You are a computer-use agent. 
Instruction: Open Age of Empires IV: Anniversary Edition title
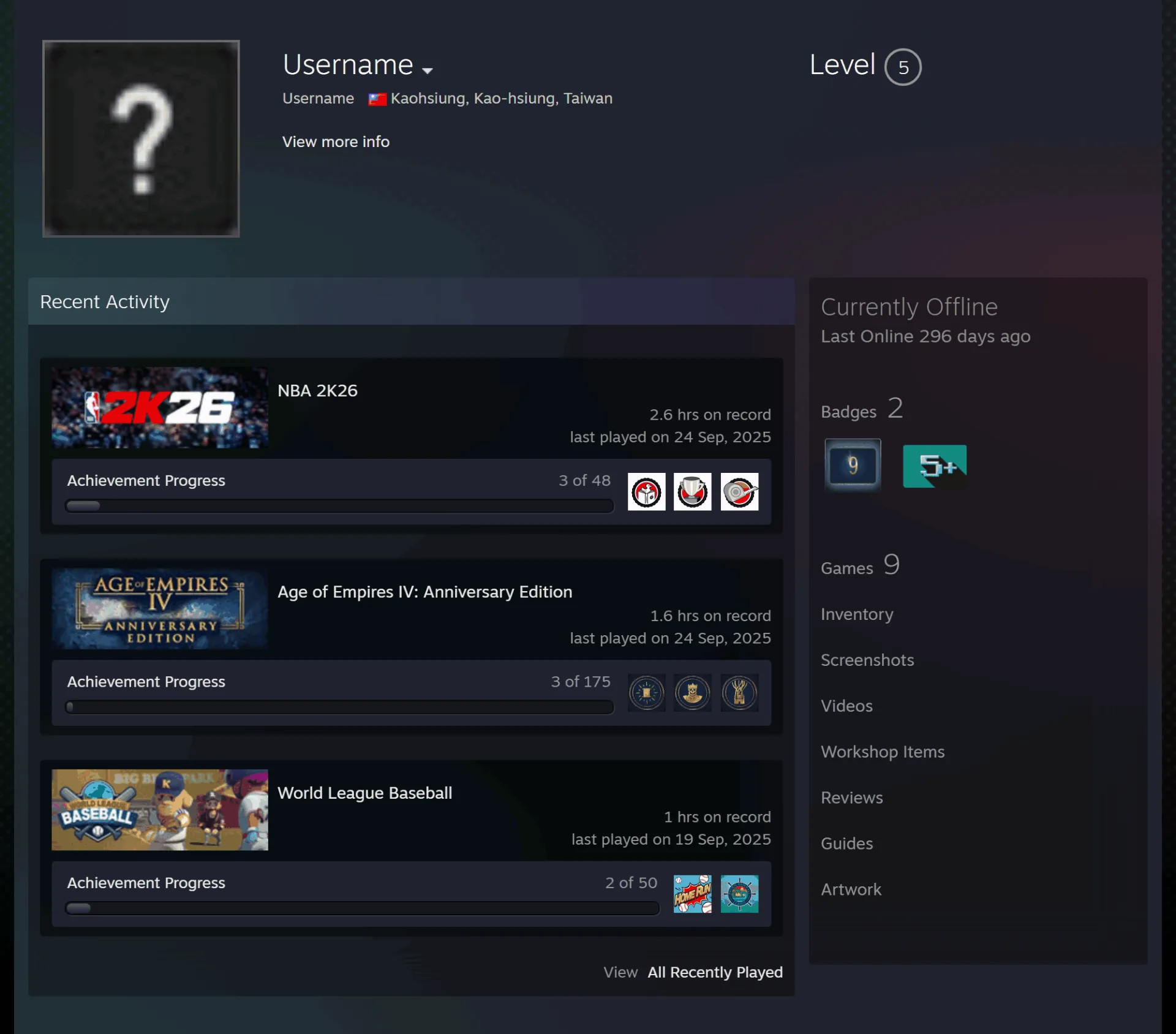point(424,592)
